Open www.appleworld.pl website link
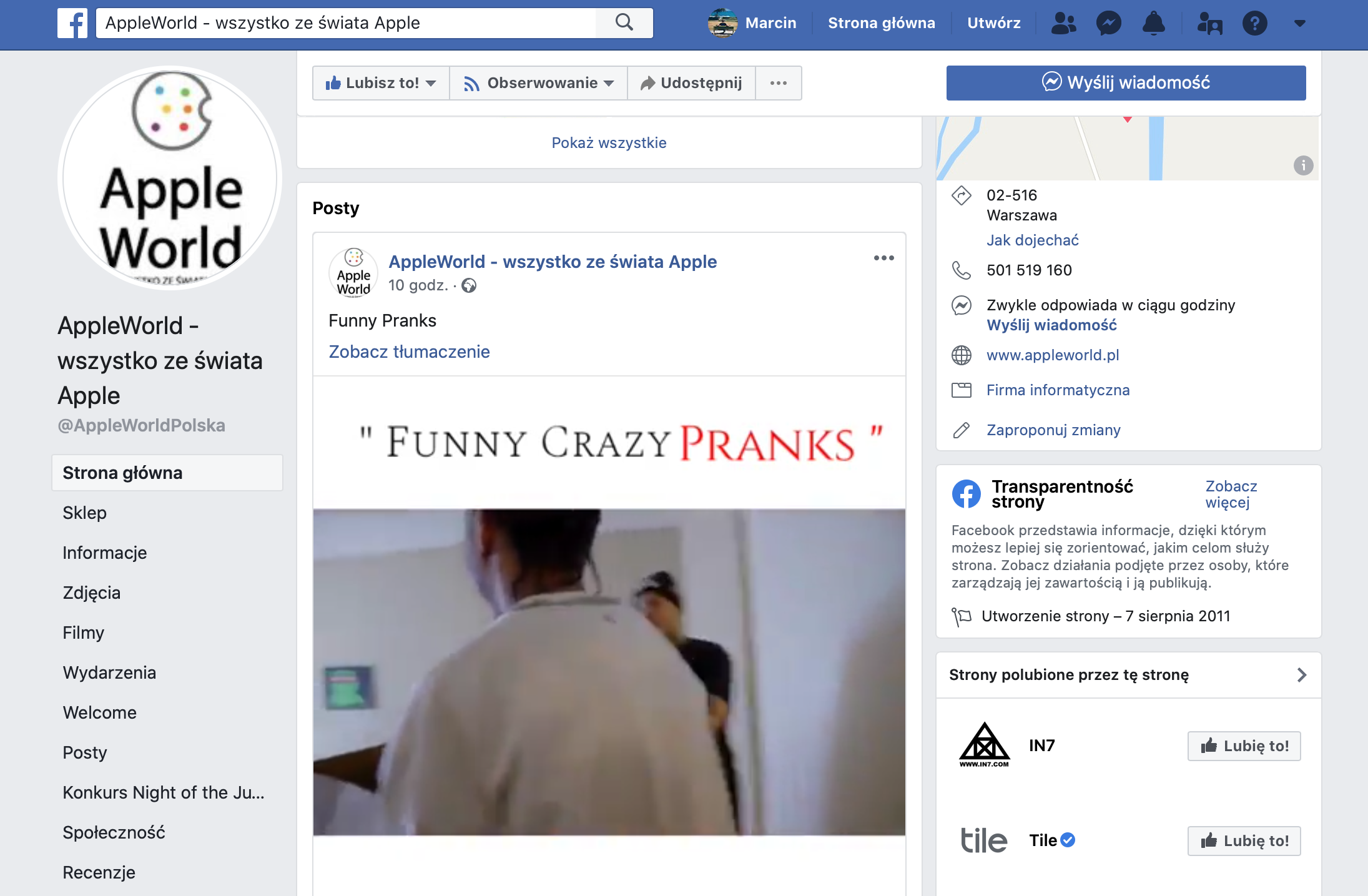Image resolution: width=1368 pixels, height=896 pixels. (x=1053, y=355)
